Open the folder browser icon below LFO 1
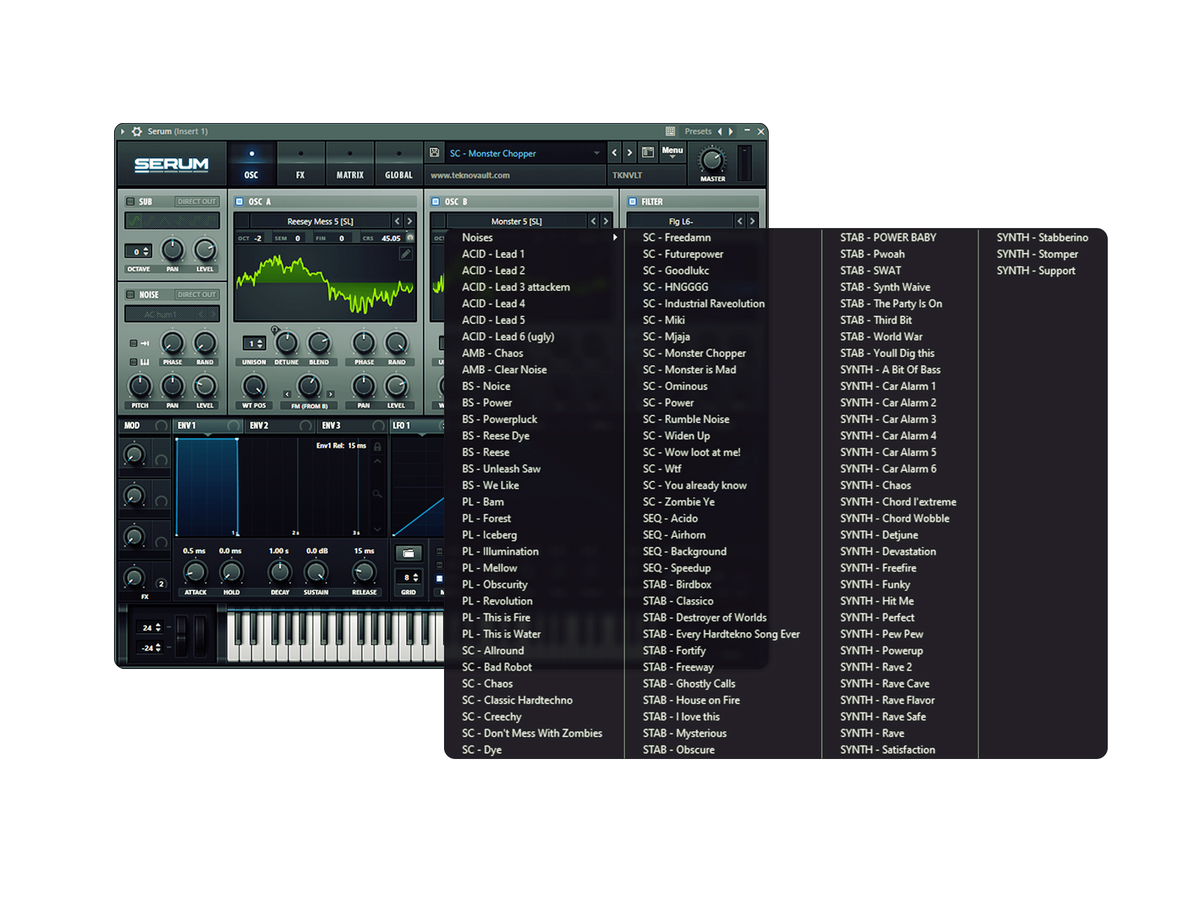The image size is (1200, 900). tap(408, 553)
